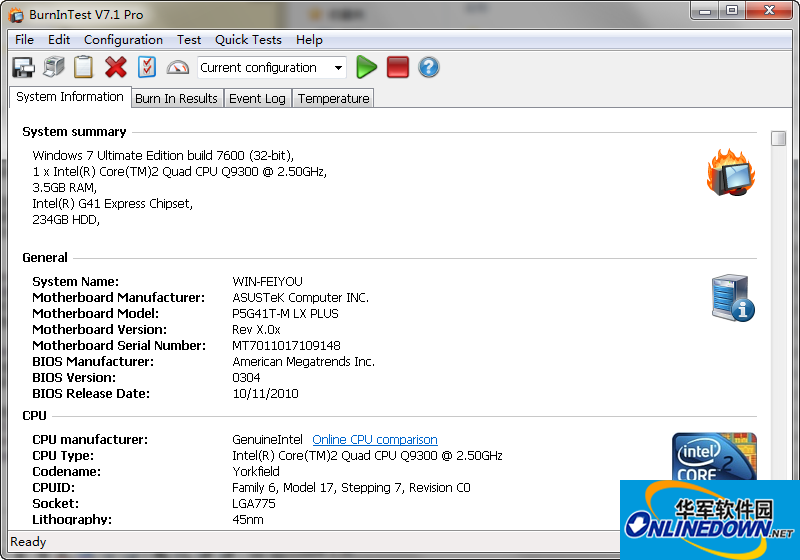Click the 3.5GB RAM summary line
This screenshot has height=560, width=800.
pos(64,188)
